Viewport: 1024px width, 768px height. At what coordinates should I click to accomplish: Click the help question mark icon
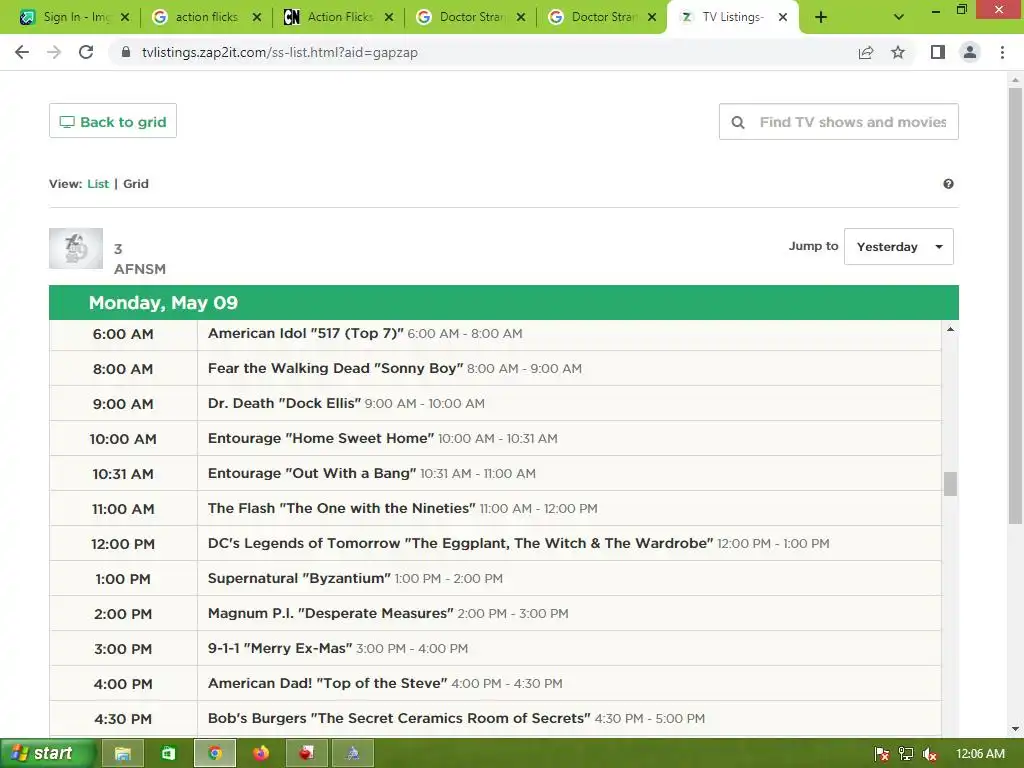tap(948, 184)
